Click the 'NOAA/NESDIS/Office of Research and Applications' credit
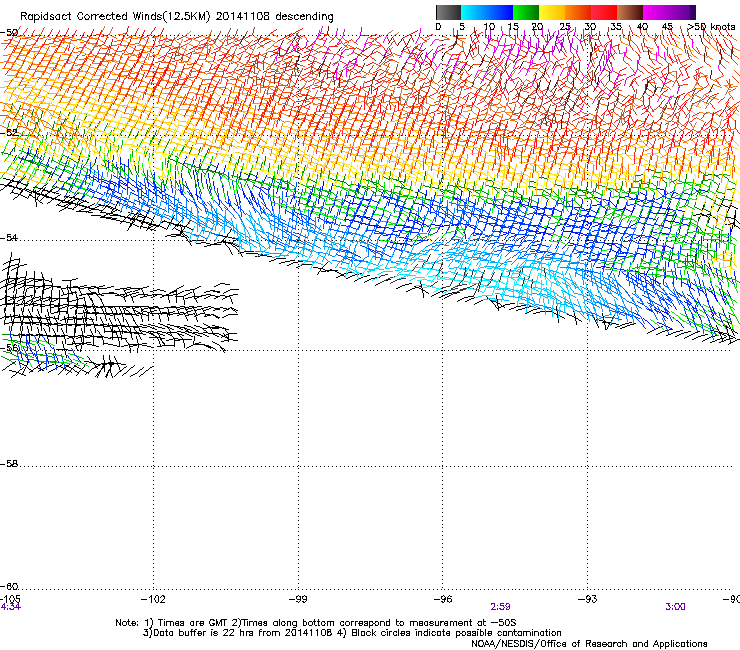Viewport: 740px width, 650px height. pyautogui.click(x=589, y=644)
